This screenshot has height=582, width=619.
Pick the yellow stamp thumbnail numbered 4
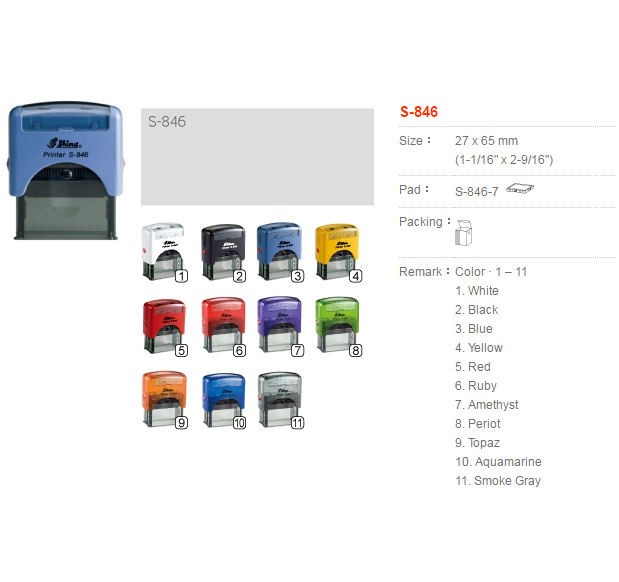[338, 252]
